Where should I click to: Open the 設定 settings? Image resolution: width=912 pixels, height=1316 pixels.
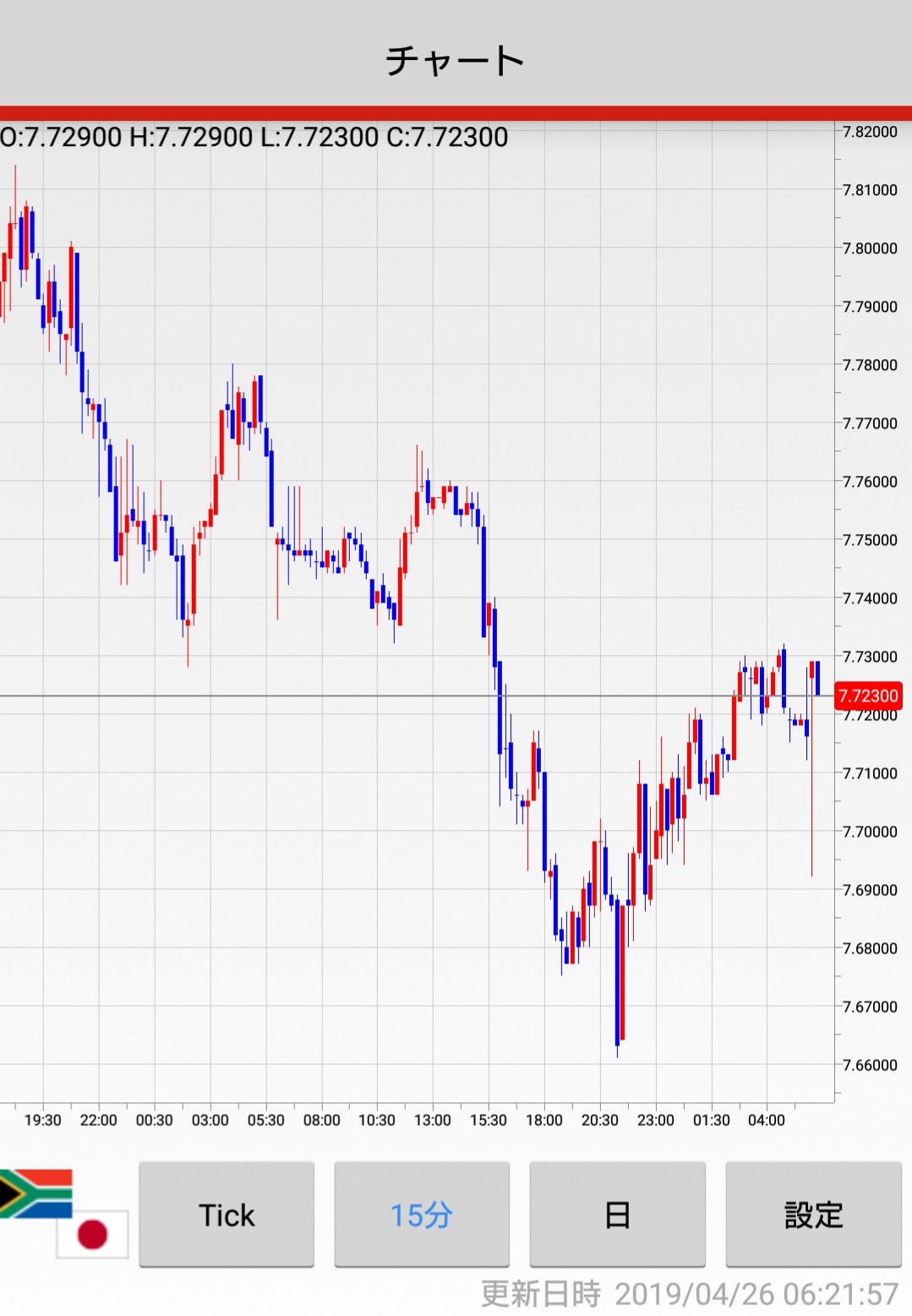pos(813,1215)
